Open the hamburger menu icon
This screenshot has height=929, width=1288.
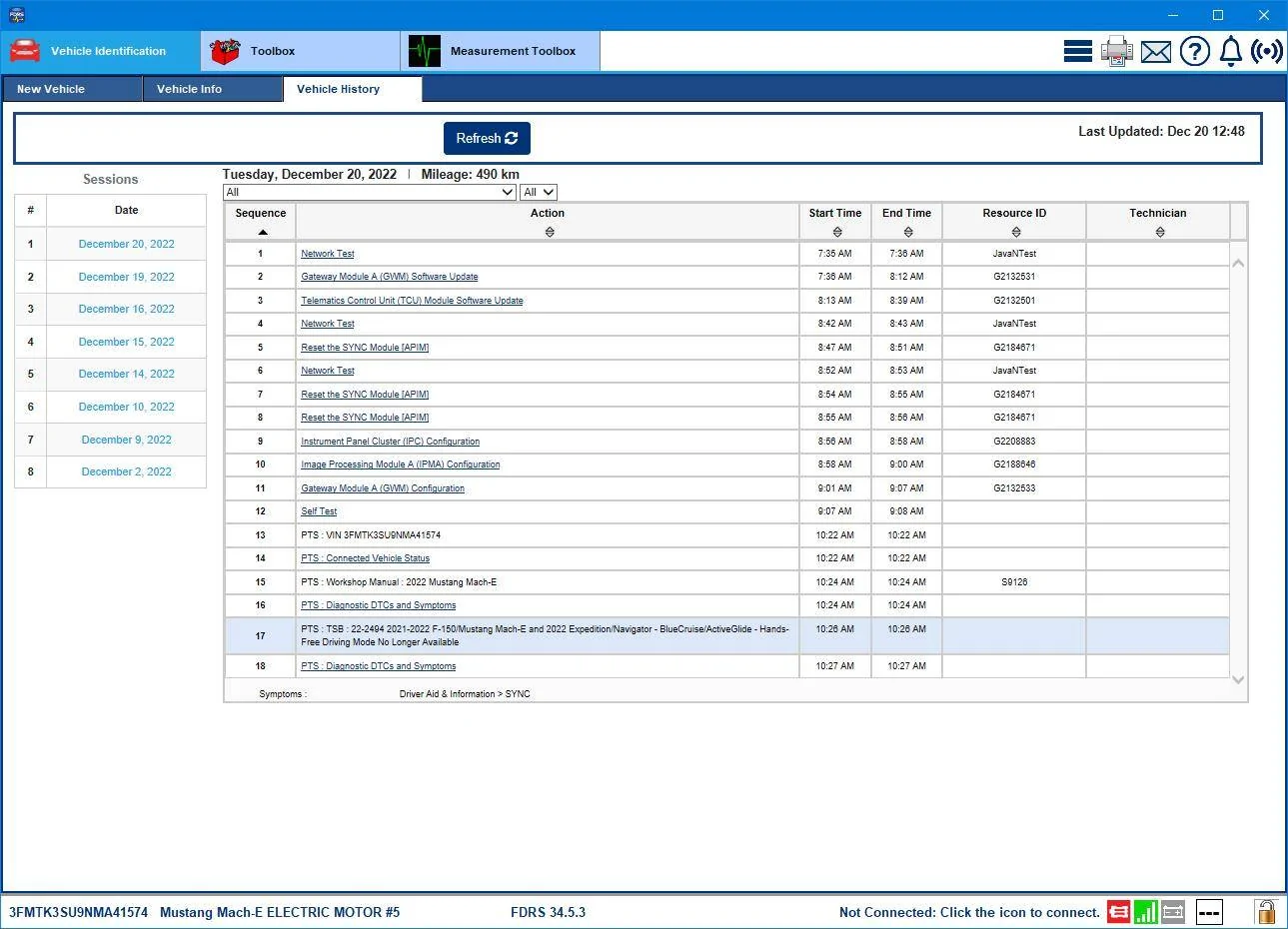point(1078,51)
